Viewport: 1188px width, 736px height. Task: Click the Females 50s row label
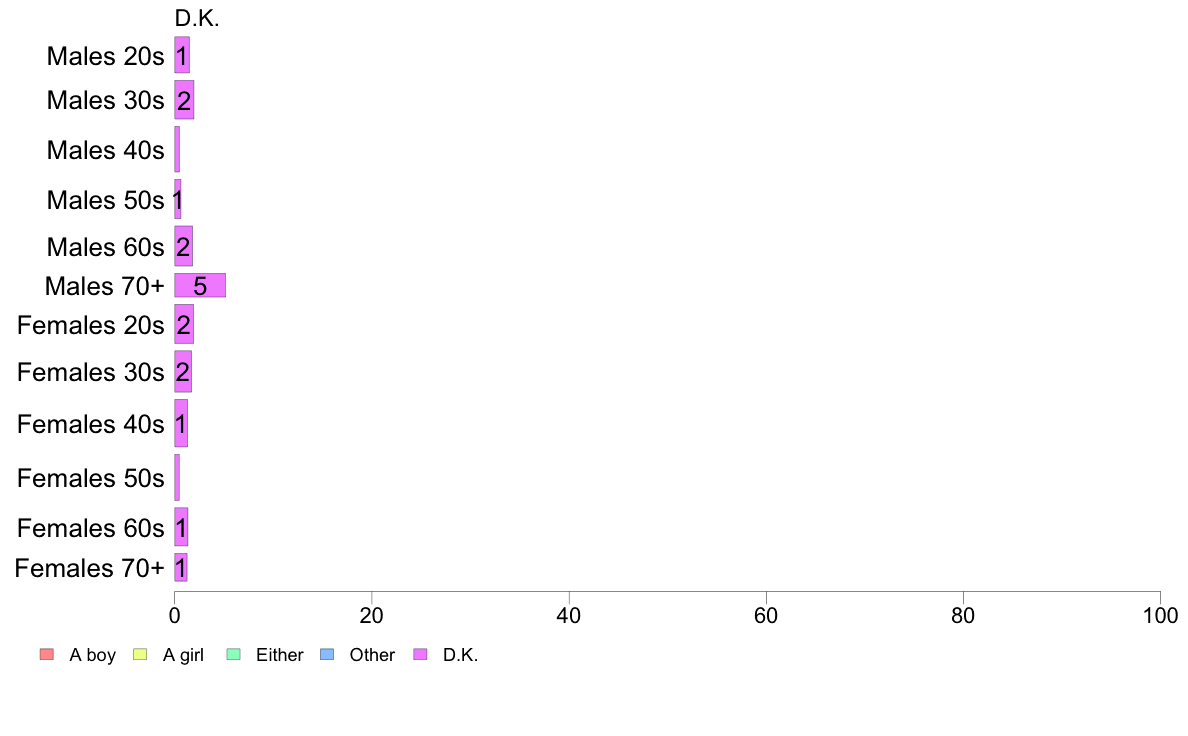pyautogui.click(x=91, y=478)
